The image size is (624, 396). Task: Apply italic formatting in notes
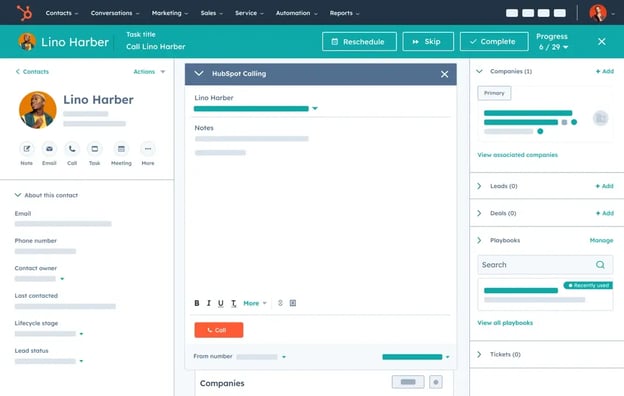(209, 303)
